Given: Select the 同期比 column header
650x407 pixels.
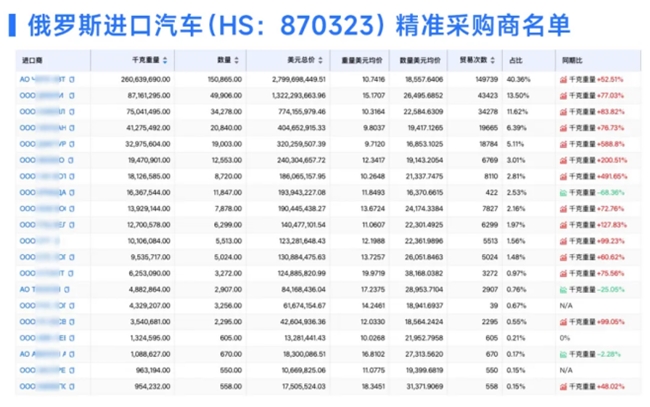Looking at the screenshot, I should pos(571,61).
